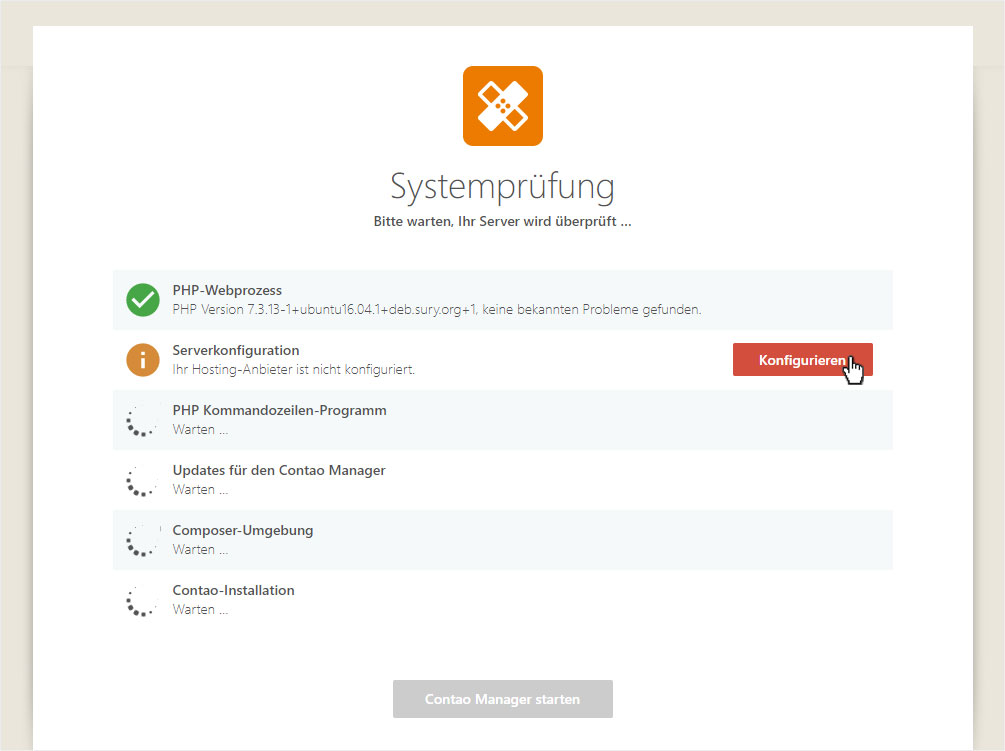The width and height of the screenshot is (1005, 751).
Task: Click the orange info icon beside Serverkonfiguration
Action: coord(142,360)
